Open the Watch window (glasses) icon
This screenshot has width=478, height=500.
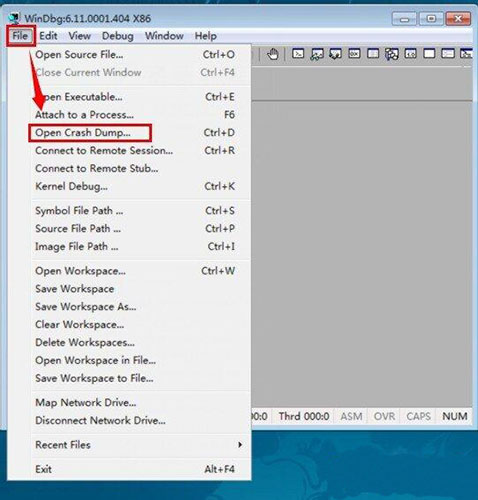point(317,54)
